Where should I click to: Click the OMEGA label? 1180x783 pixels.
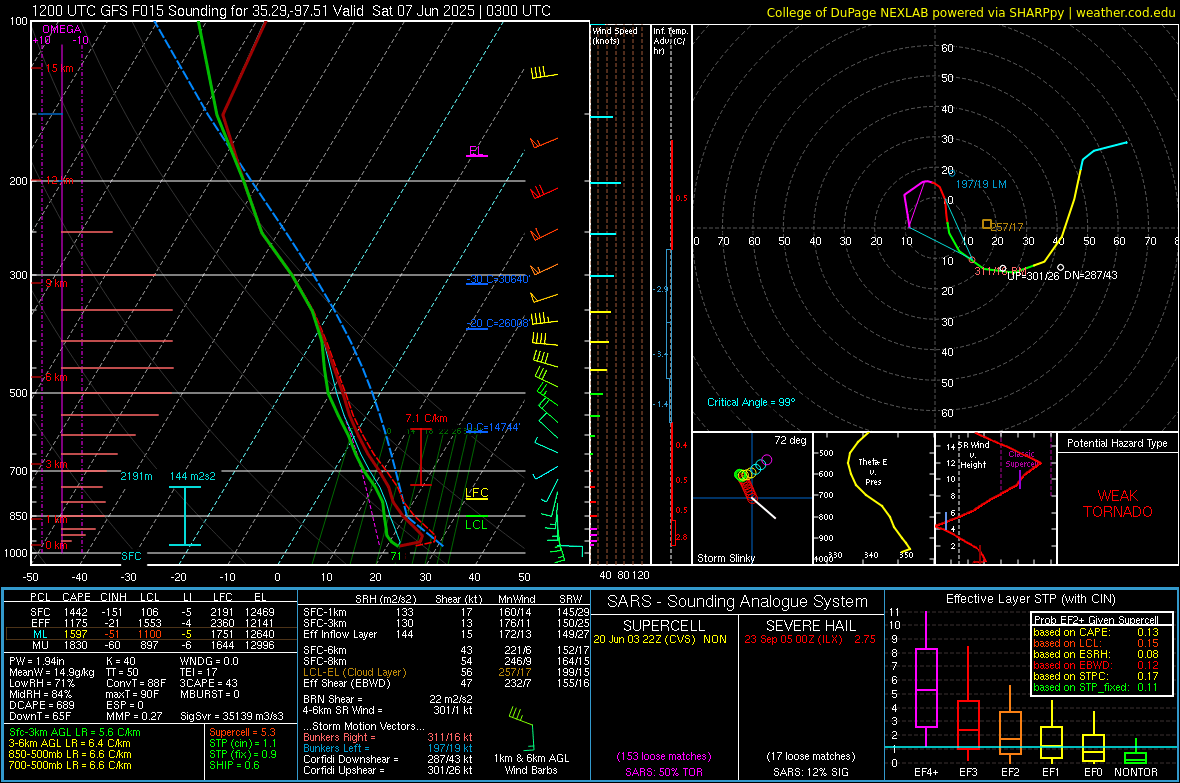(61, 29)
